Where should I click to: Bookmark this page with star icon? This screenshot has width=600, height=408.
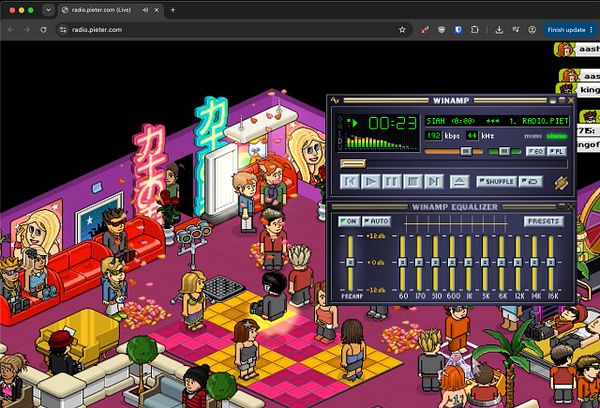click(402, 29)
